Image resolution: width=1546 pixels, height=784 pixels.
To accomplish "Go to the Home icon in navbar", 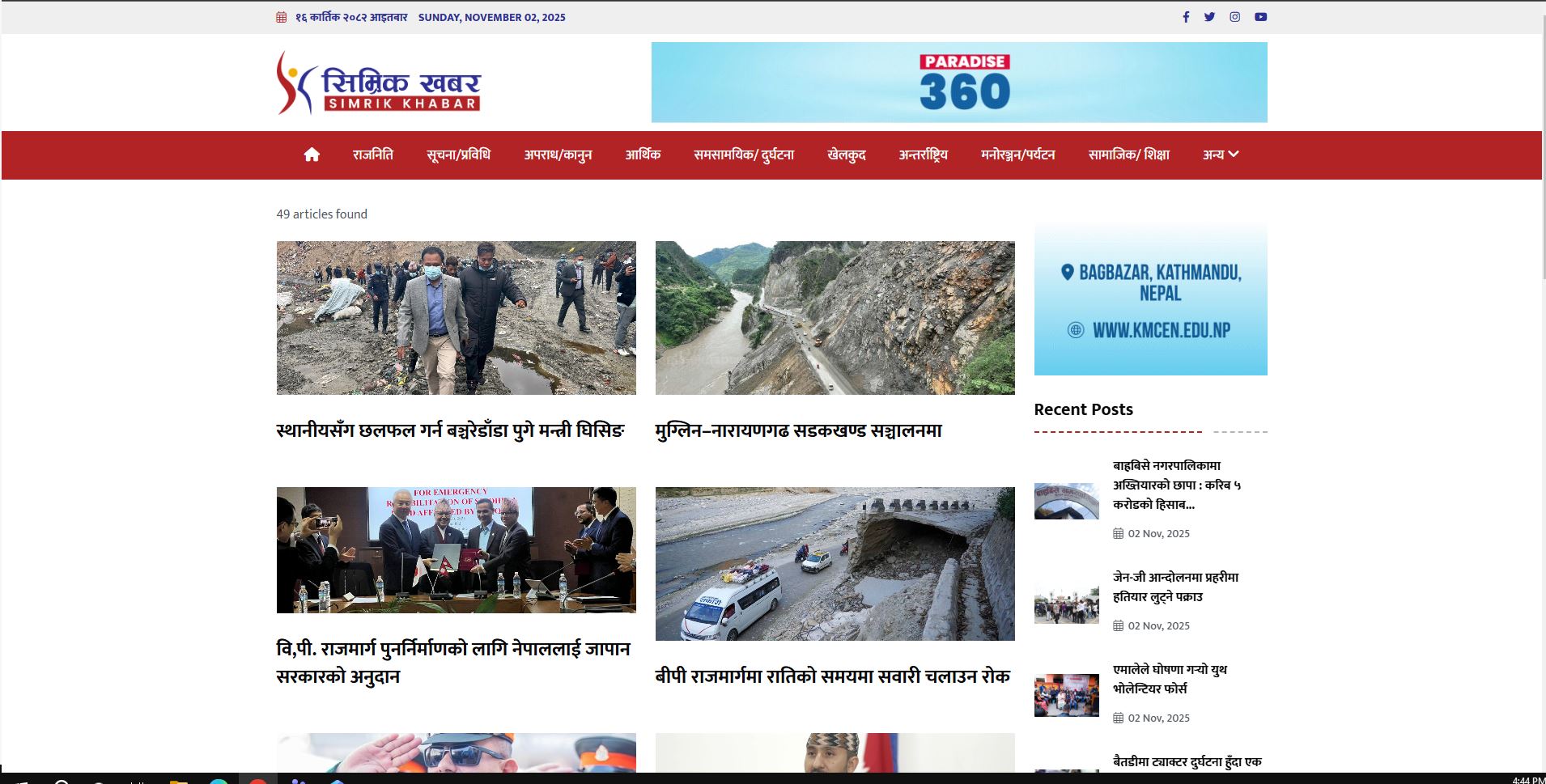I will 312,155.
